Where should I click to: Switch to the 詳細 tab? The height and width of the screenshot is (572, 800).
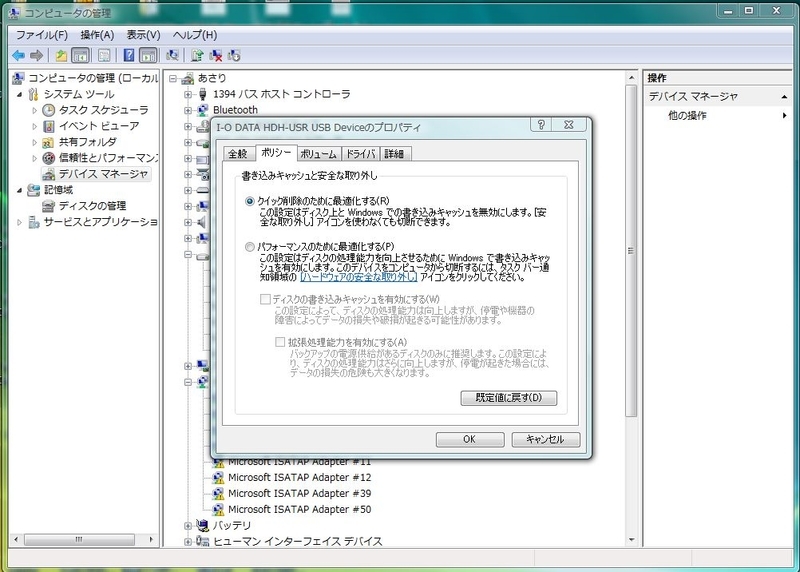click(394, 154)
